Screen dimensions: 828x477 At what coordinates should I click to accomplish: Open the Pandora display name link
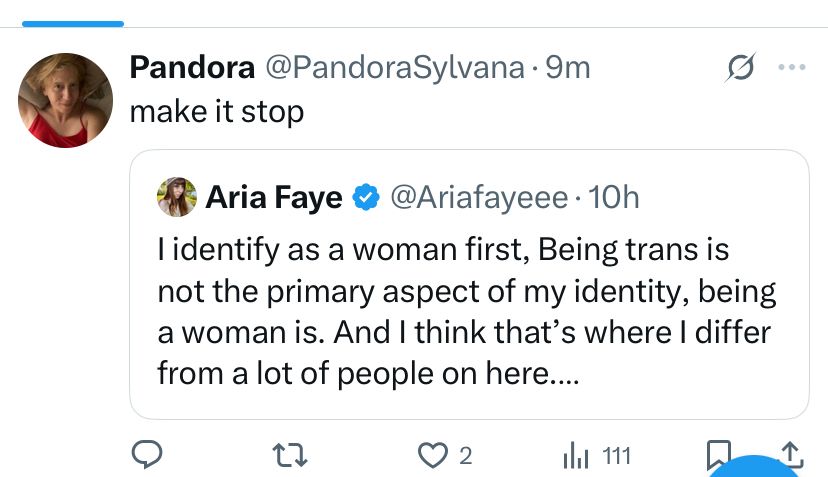pyautogui.click(x=192, y=68)
